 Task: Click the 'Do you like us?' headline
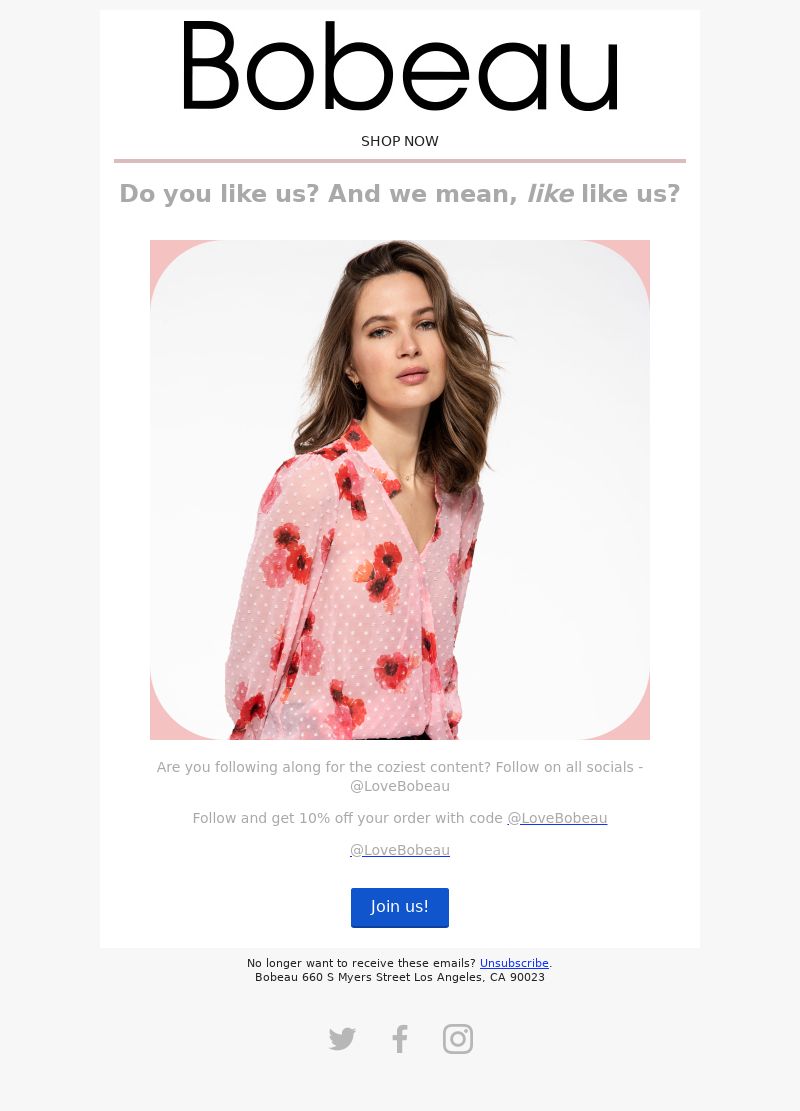(x=400, y=193)
